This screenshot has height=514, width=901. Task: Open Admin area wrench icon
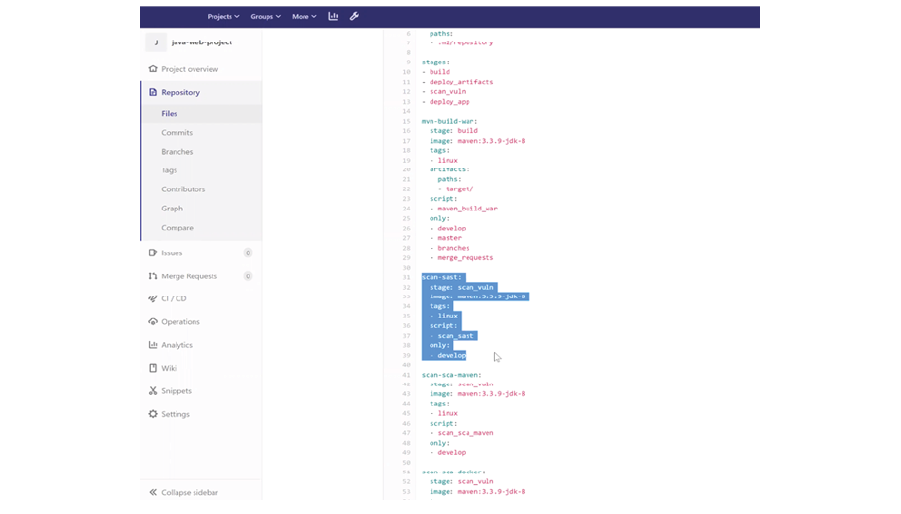354,16
